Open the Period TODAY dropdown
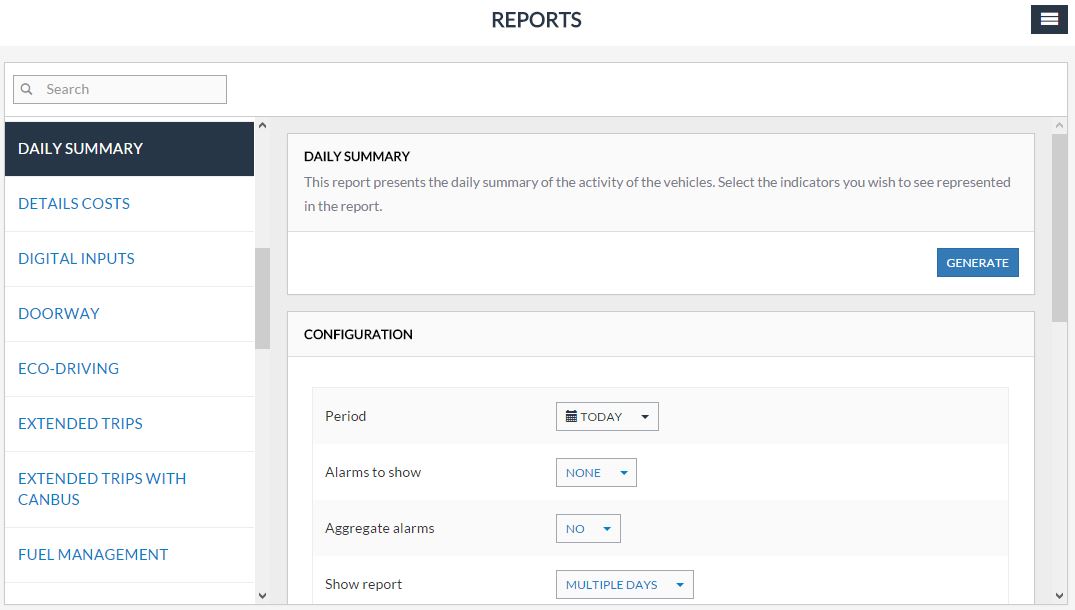 607,417
